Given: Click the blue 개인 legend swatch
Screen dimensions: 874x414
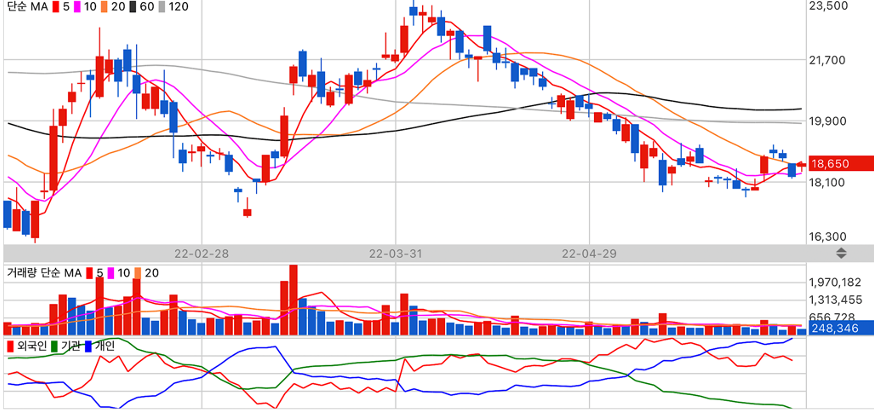Looking at the screenshot, I should [x=89, y=346].
